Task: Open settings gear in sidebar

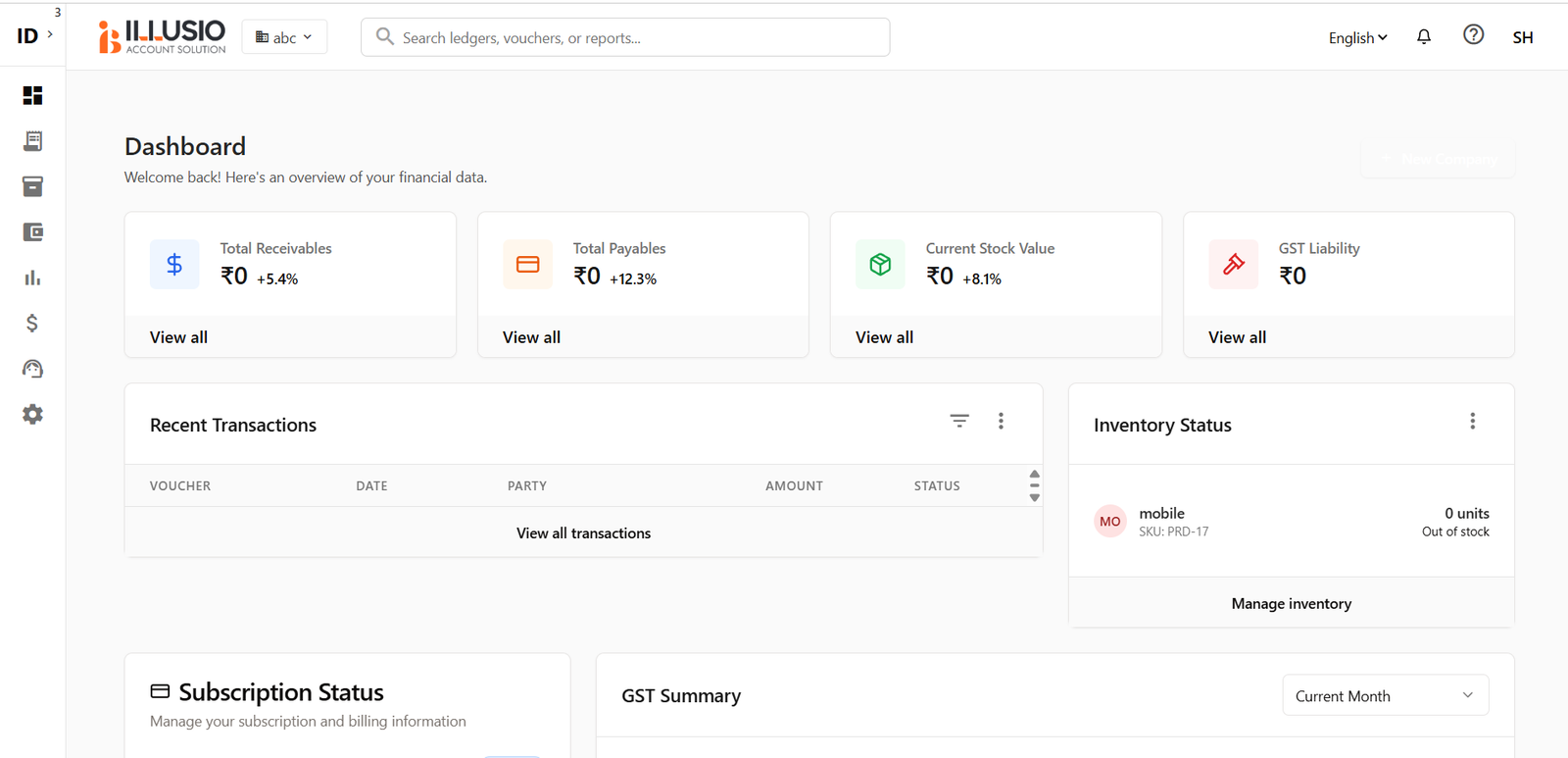Action: point(32,414)
